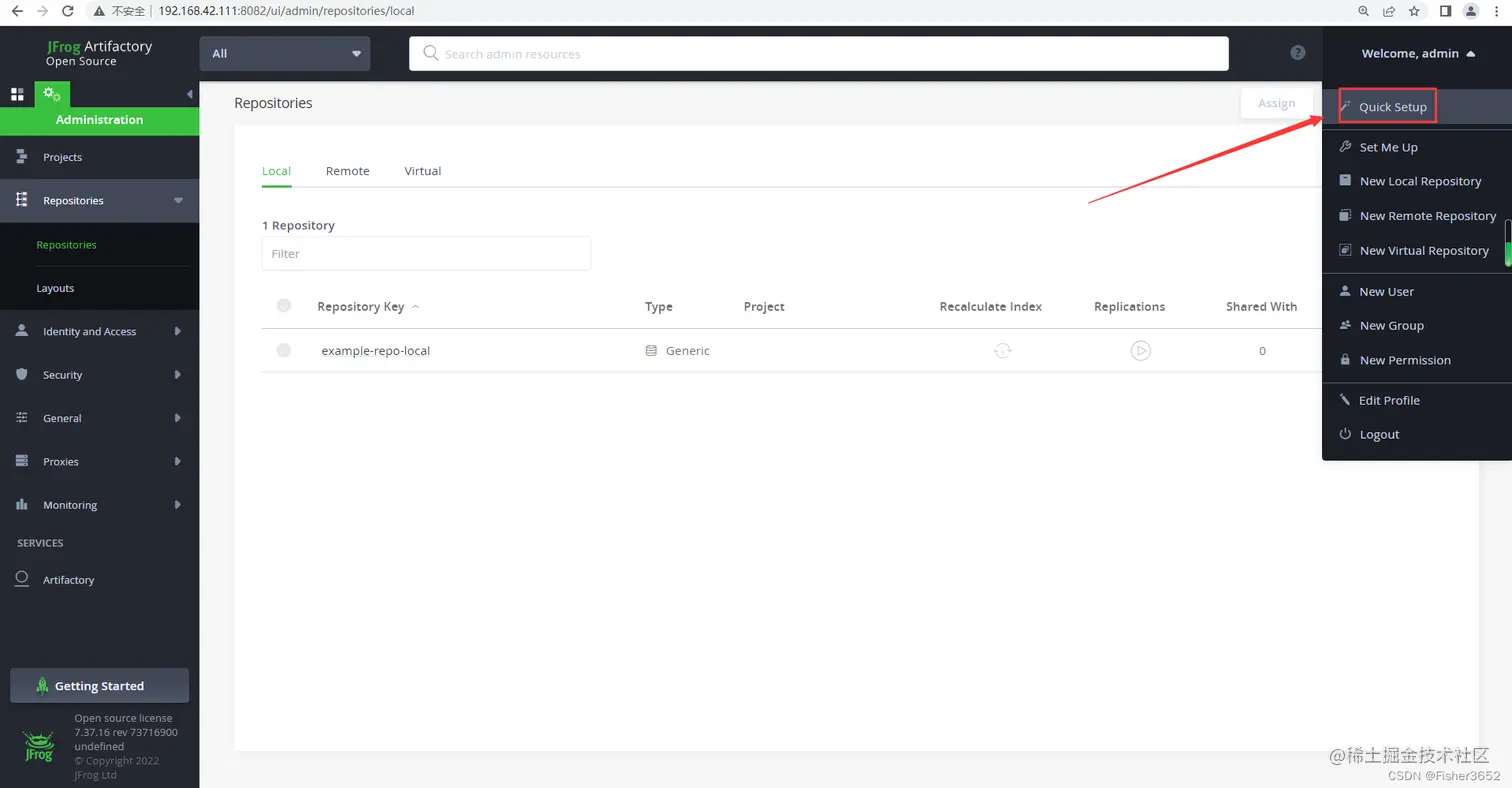Click the Monitoring bar chart icon
The width and height of the screenshot is (1512, 788).
[x=21, y=505]
